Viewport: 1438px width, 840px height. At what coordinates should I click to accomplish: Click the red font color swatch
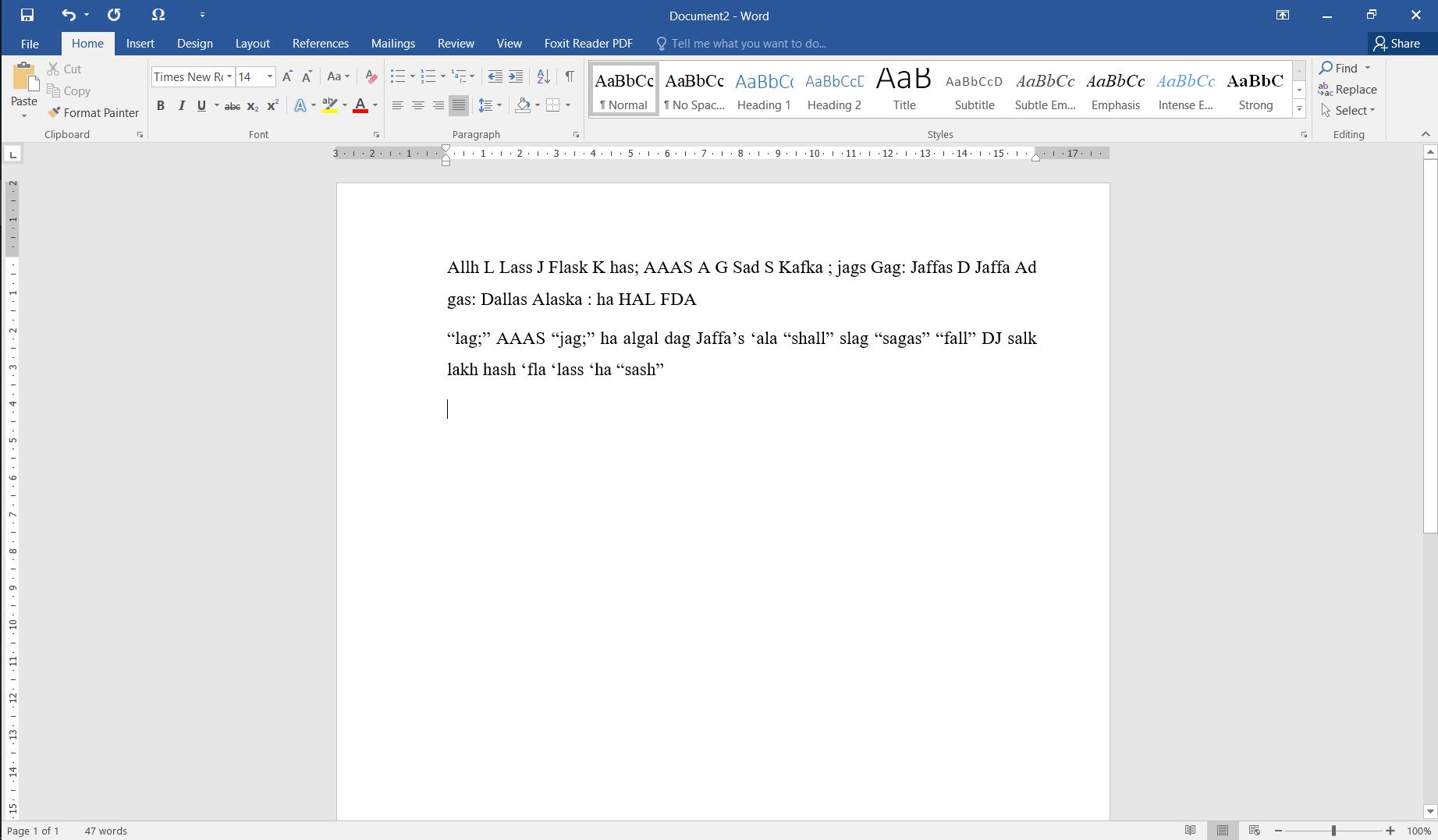(x=360, y=105)
